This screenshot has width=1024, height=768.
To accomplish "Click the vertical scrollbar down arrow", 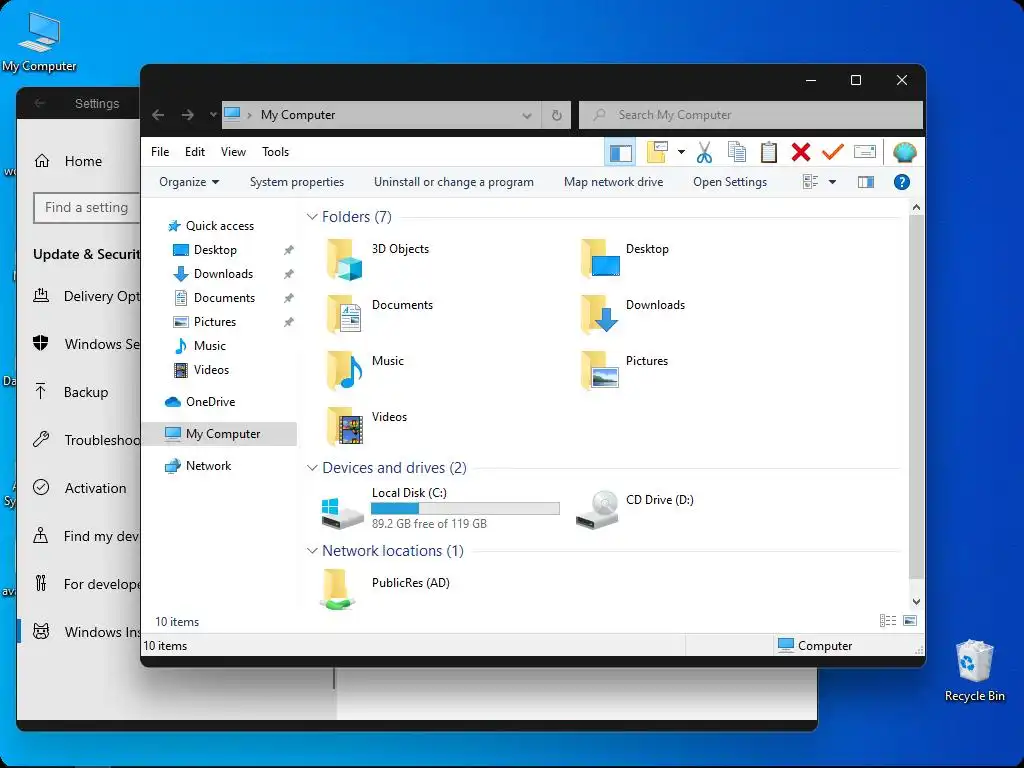I will point(916,602).
